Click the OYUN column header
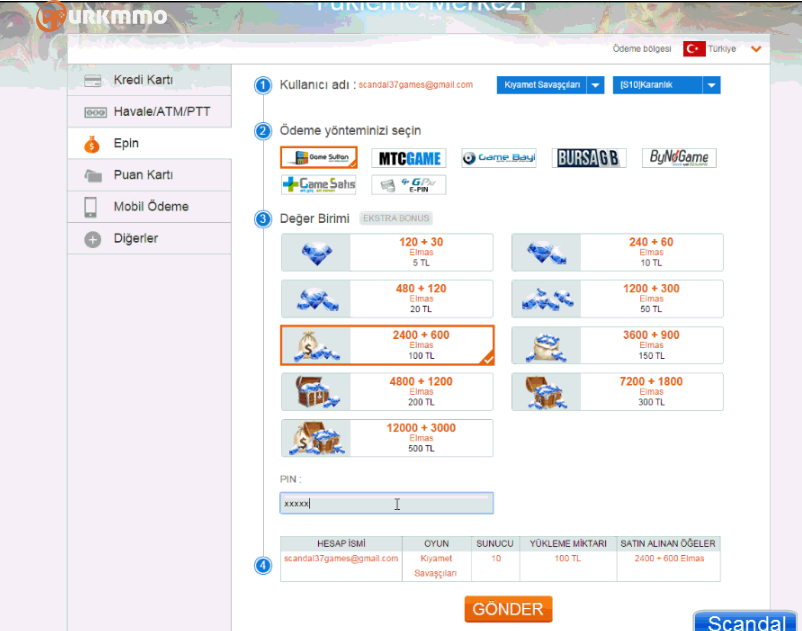This screenshot has height=631, width=802. (x=436, y=544)
